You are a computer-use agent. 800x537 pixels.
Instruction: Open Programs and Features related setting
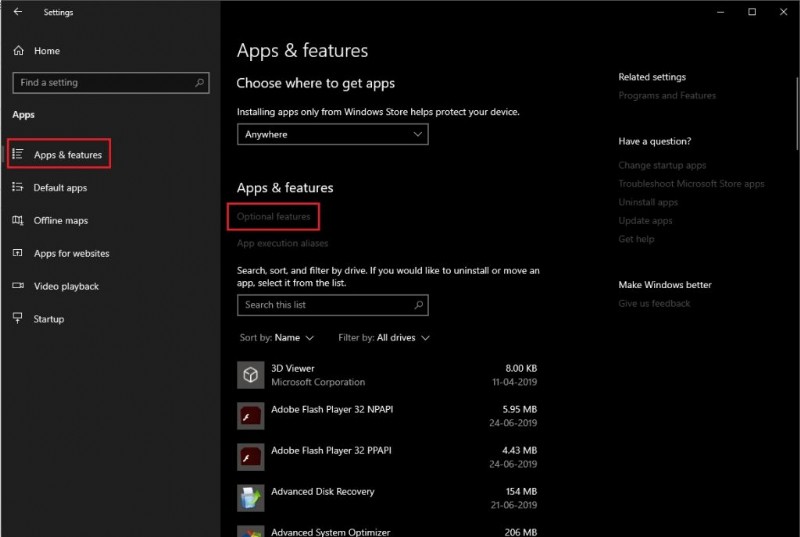tap(667, 96)
